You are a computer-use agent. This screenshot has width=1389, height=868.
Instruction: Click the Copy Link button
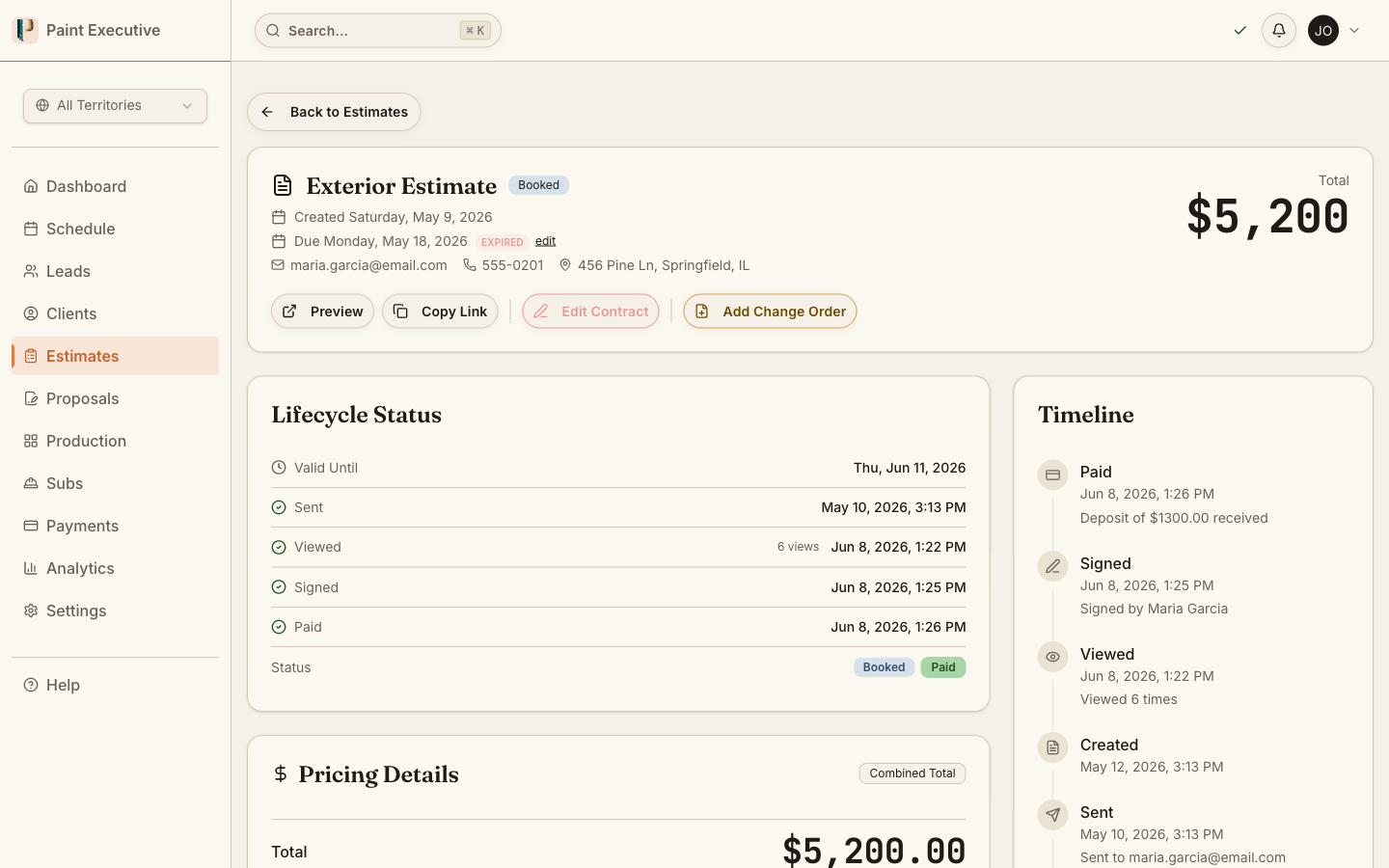tap(440, 312)
